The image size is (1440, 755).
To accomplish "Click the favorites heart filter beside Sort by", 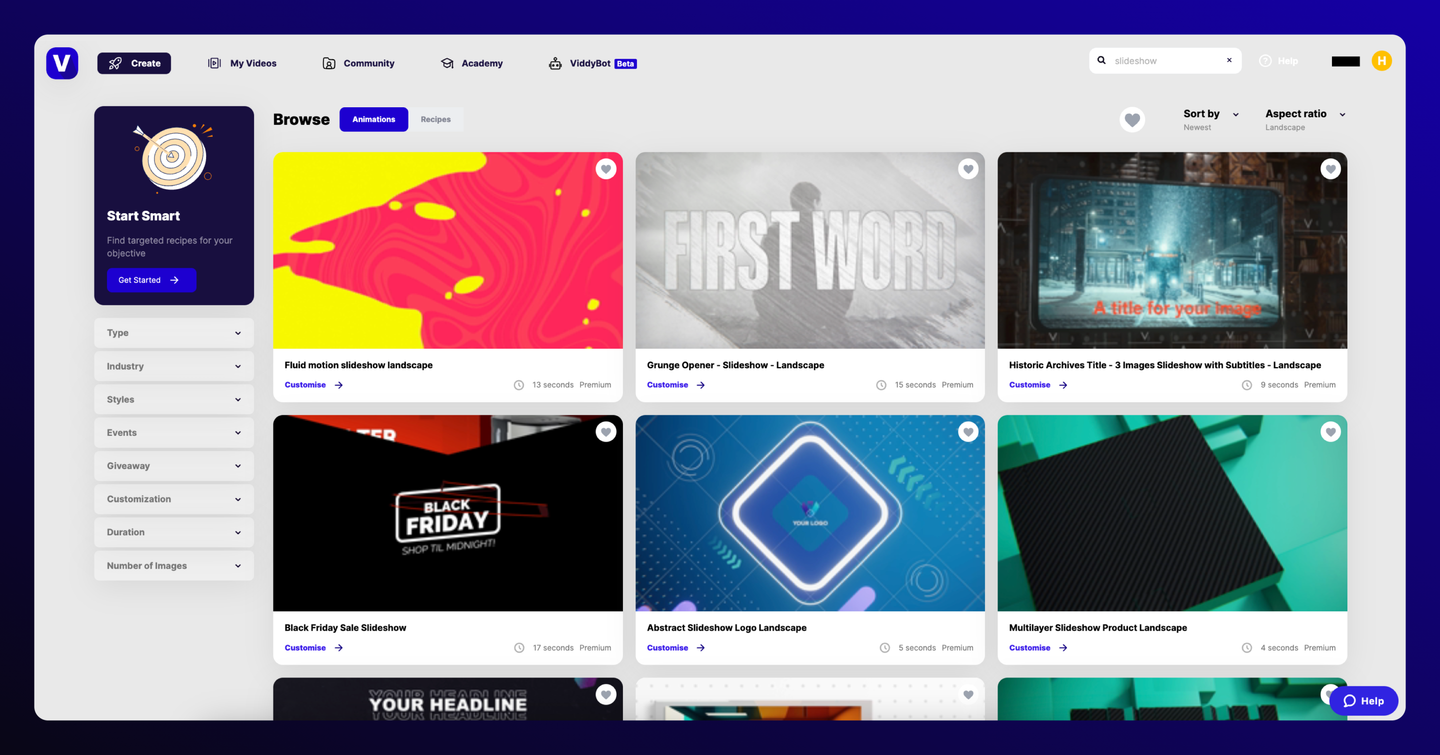I will [1132, 120].
